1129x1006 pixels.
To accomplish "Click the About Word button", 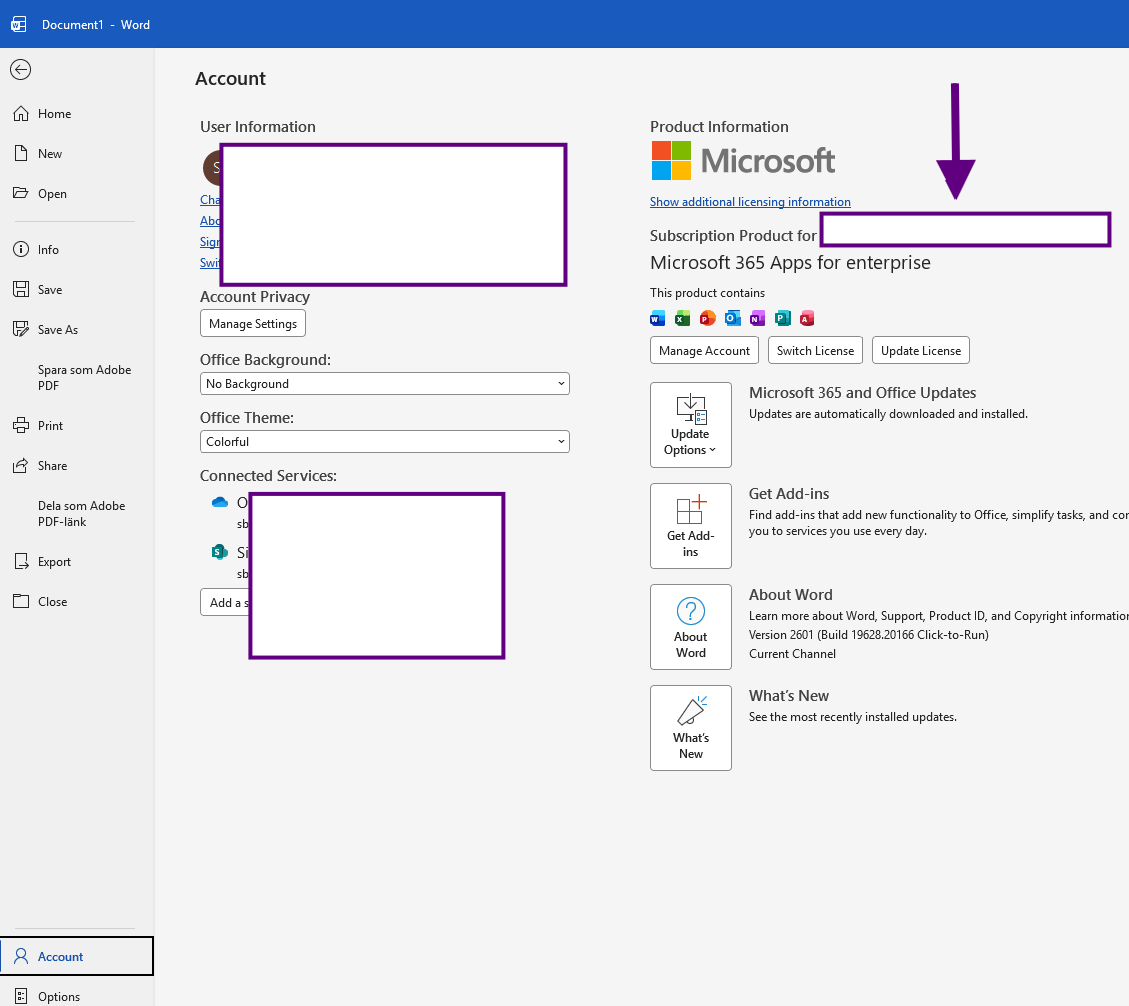I will tap(691, 626).
